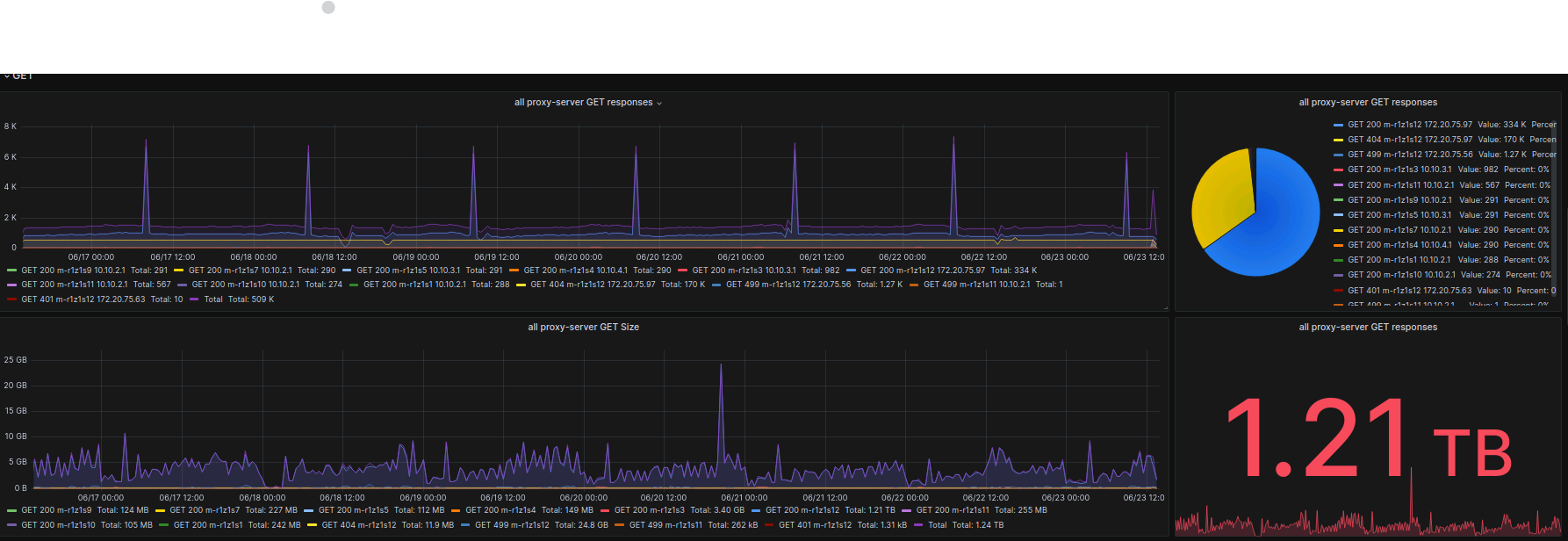Toggle series 'GET 200 m-r1z1s5 Total: 291' in responses graph
Viewport: 1568px width, 541px height.
click(x=422, y=270)
